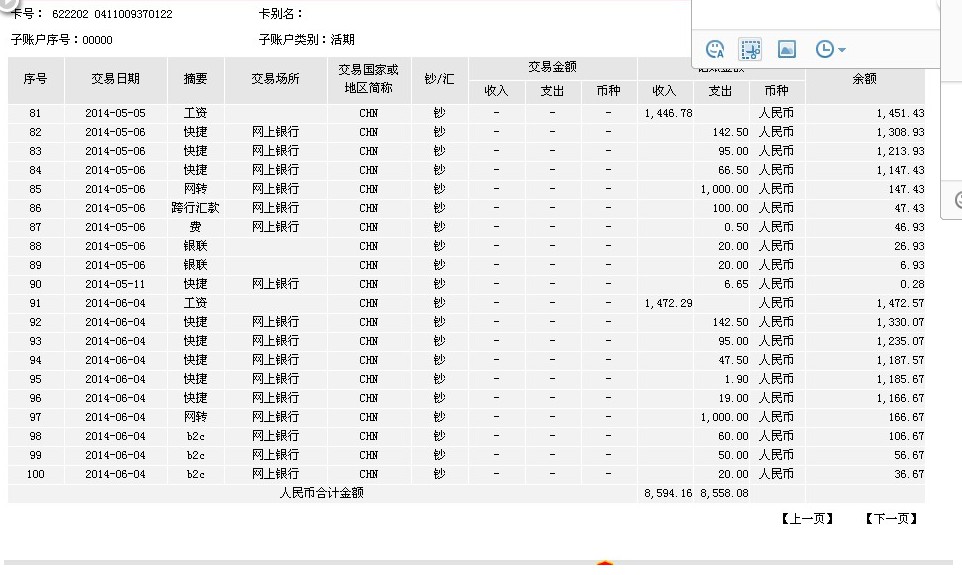Click total income amount 8,594.16
The width and height of the screenshot is (962, 575).
pyautogui.click(x=664, y=493)
